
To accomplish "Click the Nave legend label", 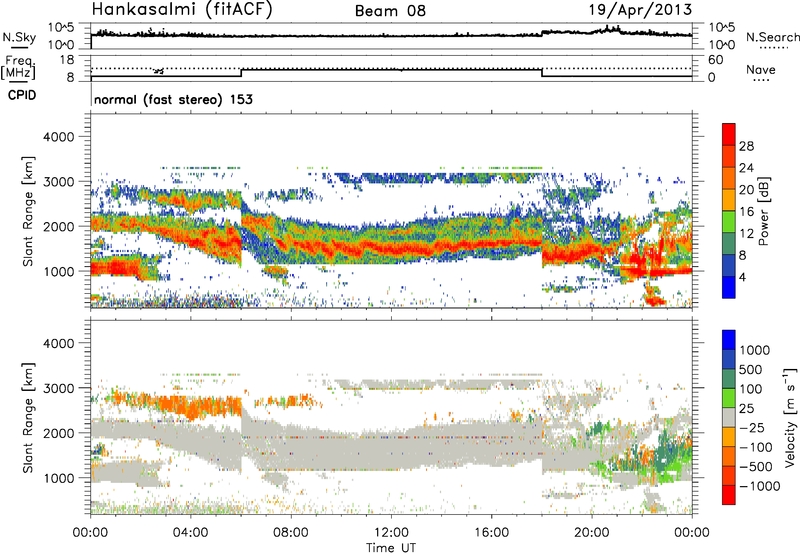I will coord(760,69).
